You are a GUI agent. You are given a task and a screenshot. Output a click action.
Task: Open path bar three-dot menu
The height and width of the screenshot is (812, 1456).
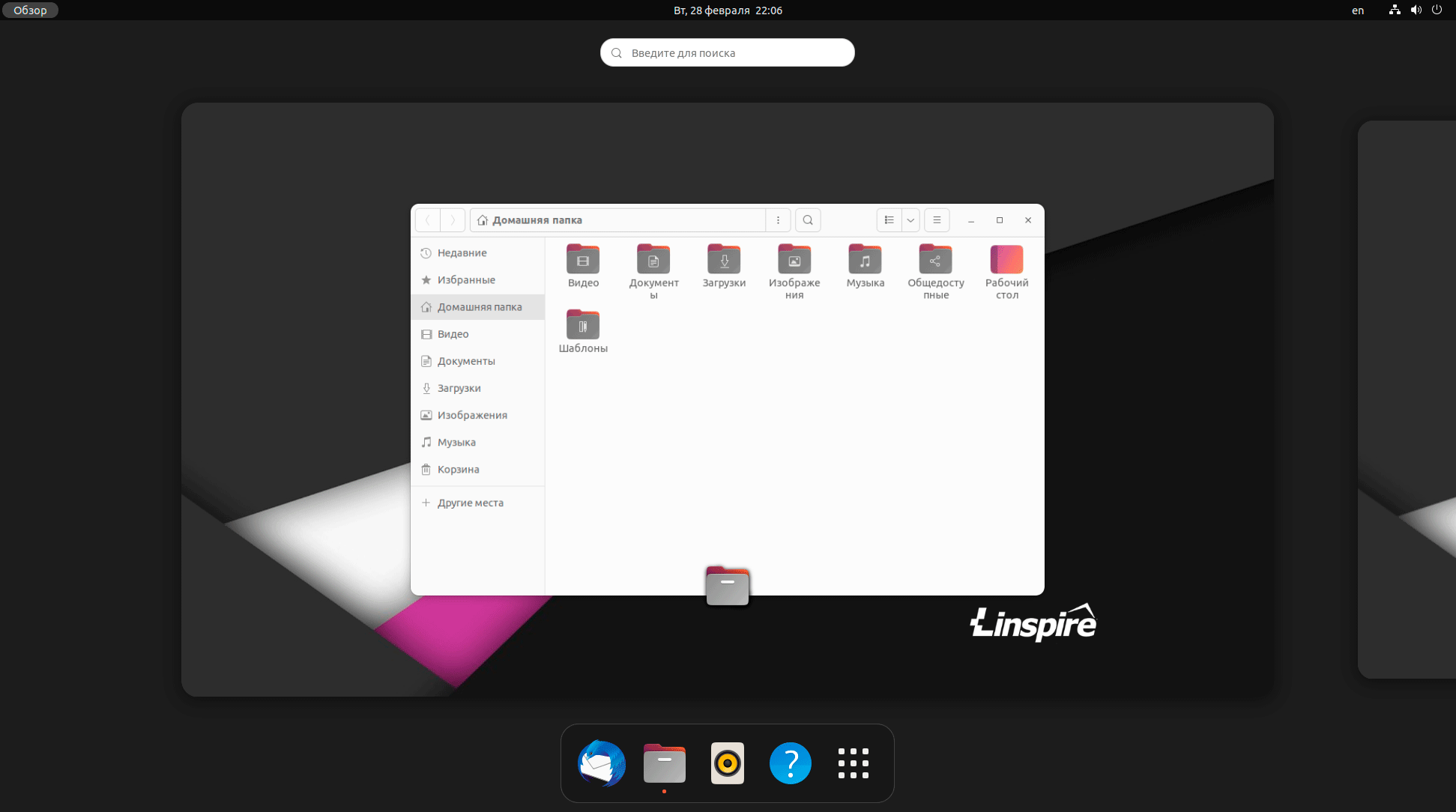(x=778, y=220)
